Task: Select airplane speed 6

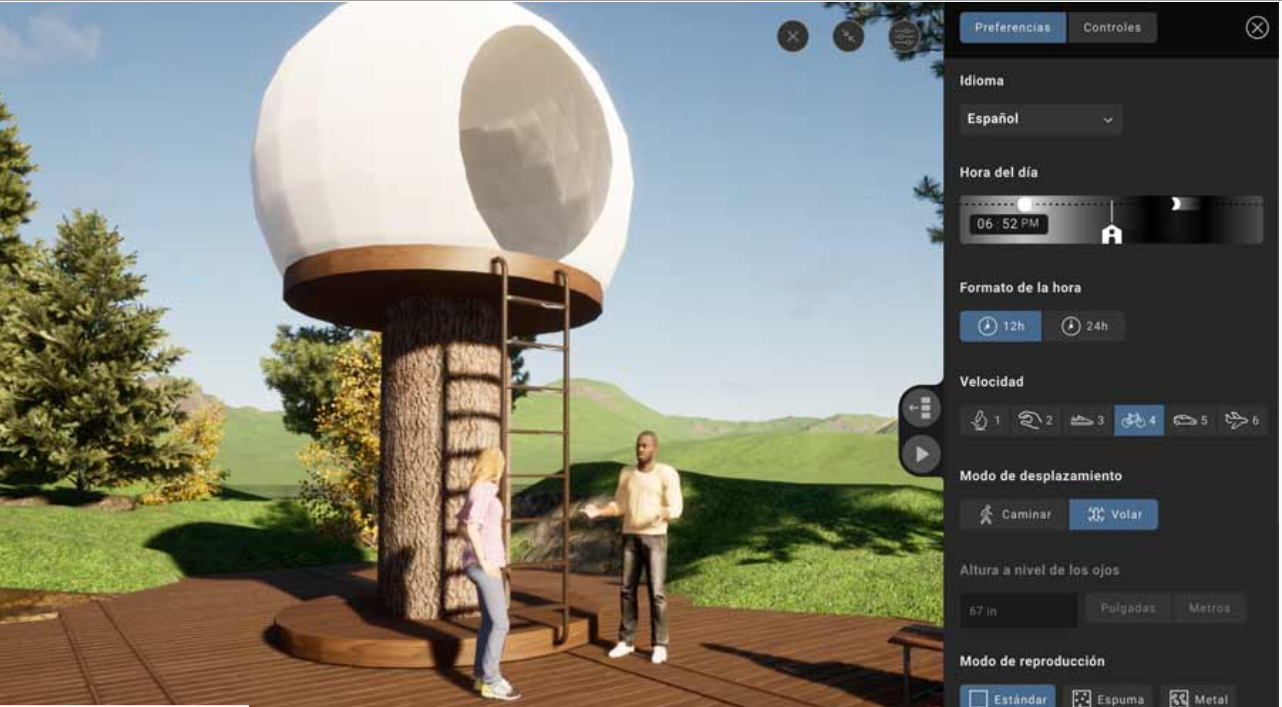Action: [1242, 420]
